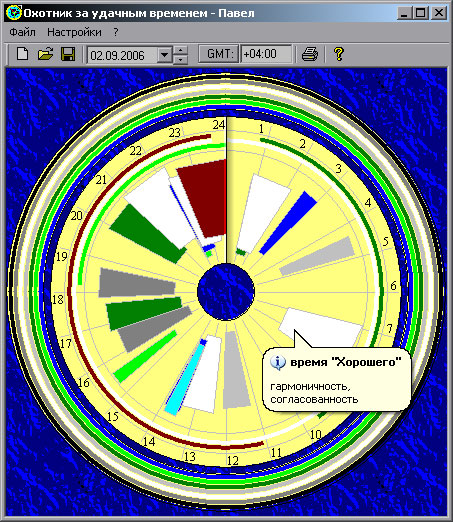Click the blue center circle of dial

[226, 292]
